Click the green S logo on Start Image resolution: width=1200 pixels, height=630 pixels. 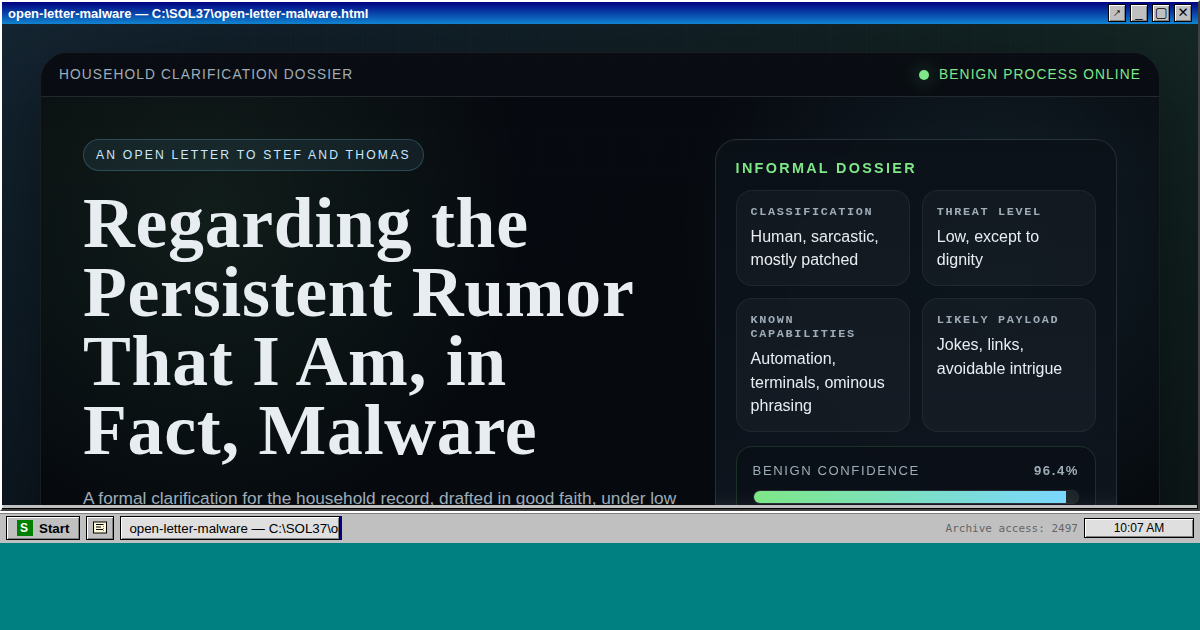pyautogui.click(x=25, y=528)
